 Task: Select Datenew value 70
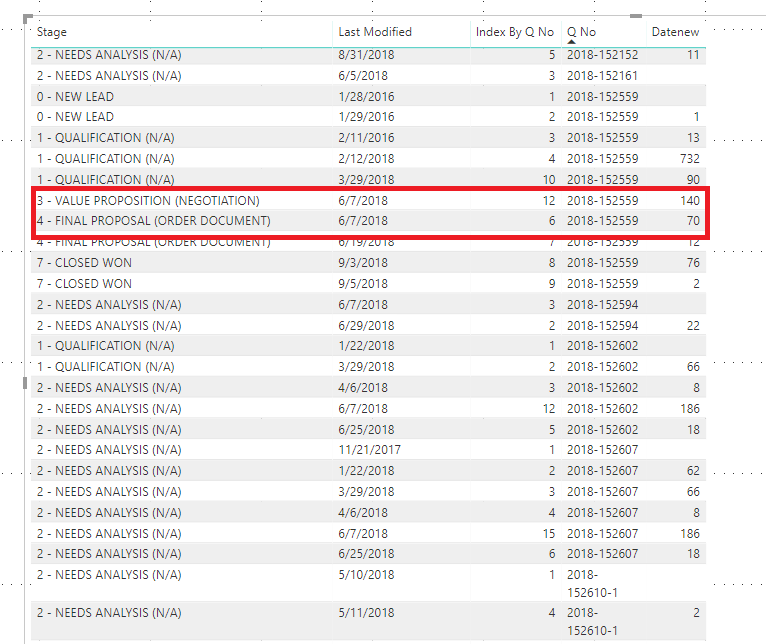pyautogui.click(x=693, y=221)
